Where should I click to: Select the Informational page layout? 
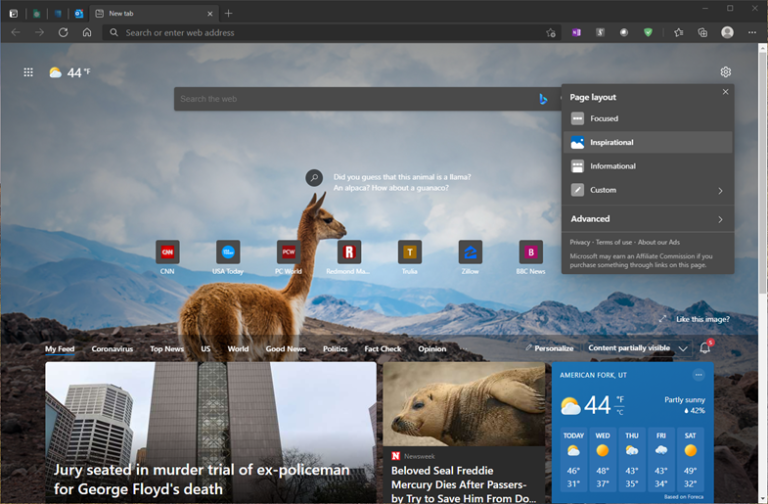pyautogui.click(x=648, y=166)
